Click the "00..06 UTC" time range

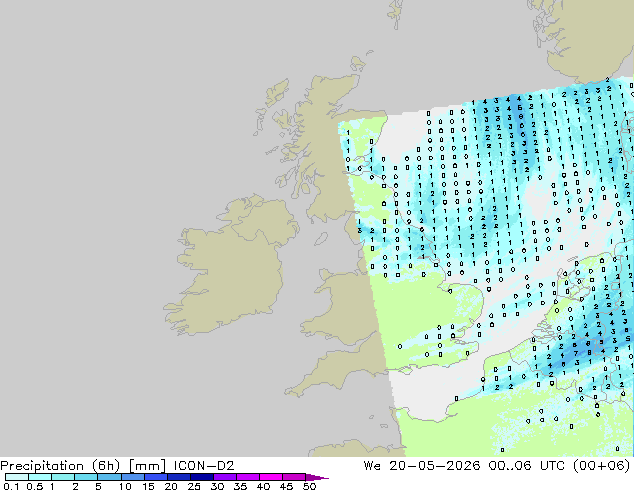[x=526, y=466]
